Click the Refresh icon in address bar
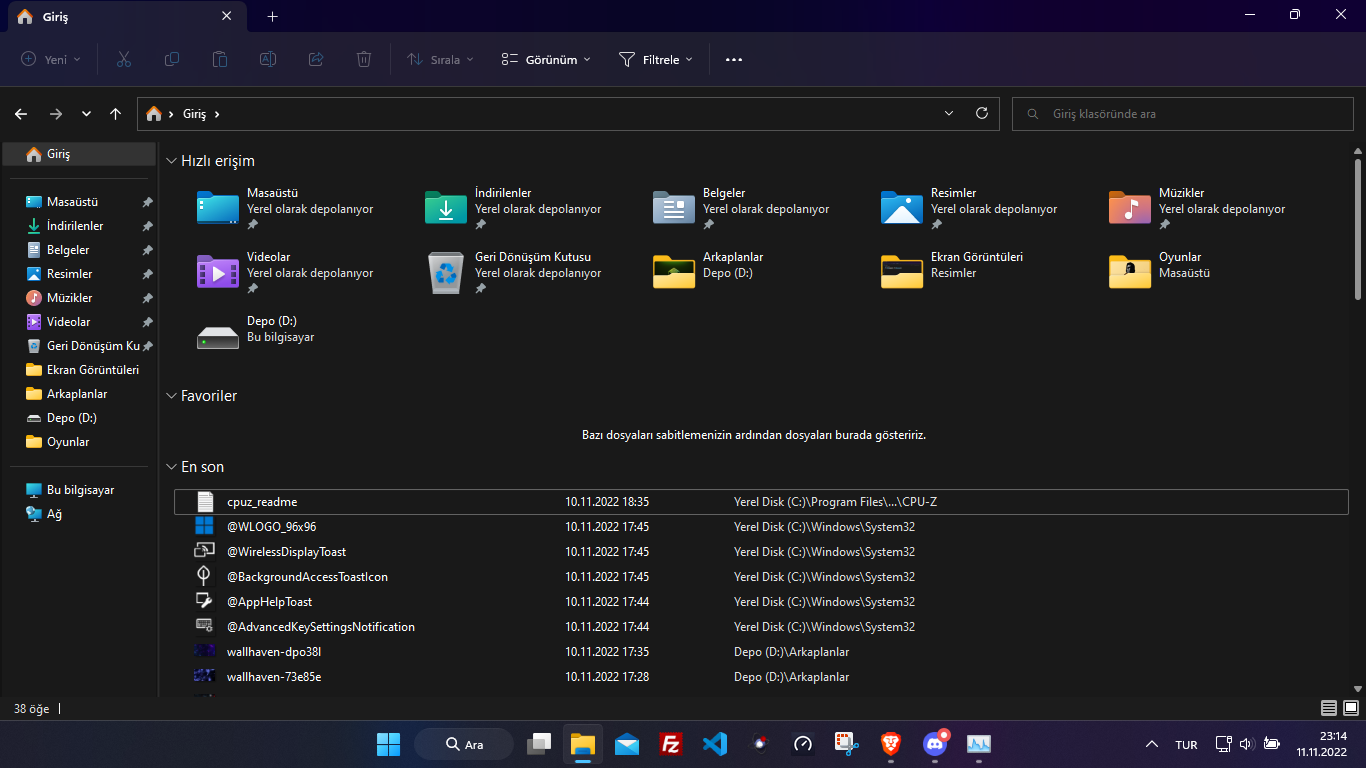This screenshot has width=1366, height=768. point(981,113)
